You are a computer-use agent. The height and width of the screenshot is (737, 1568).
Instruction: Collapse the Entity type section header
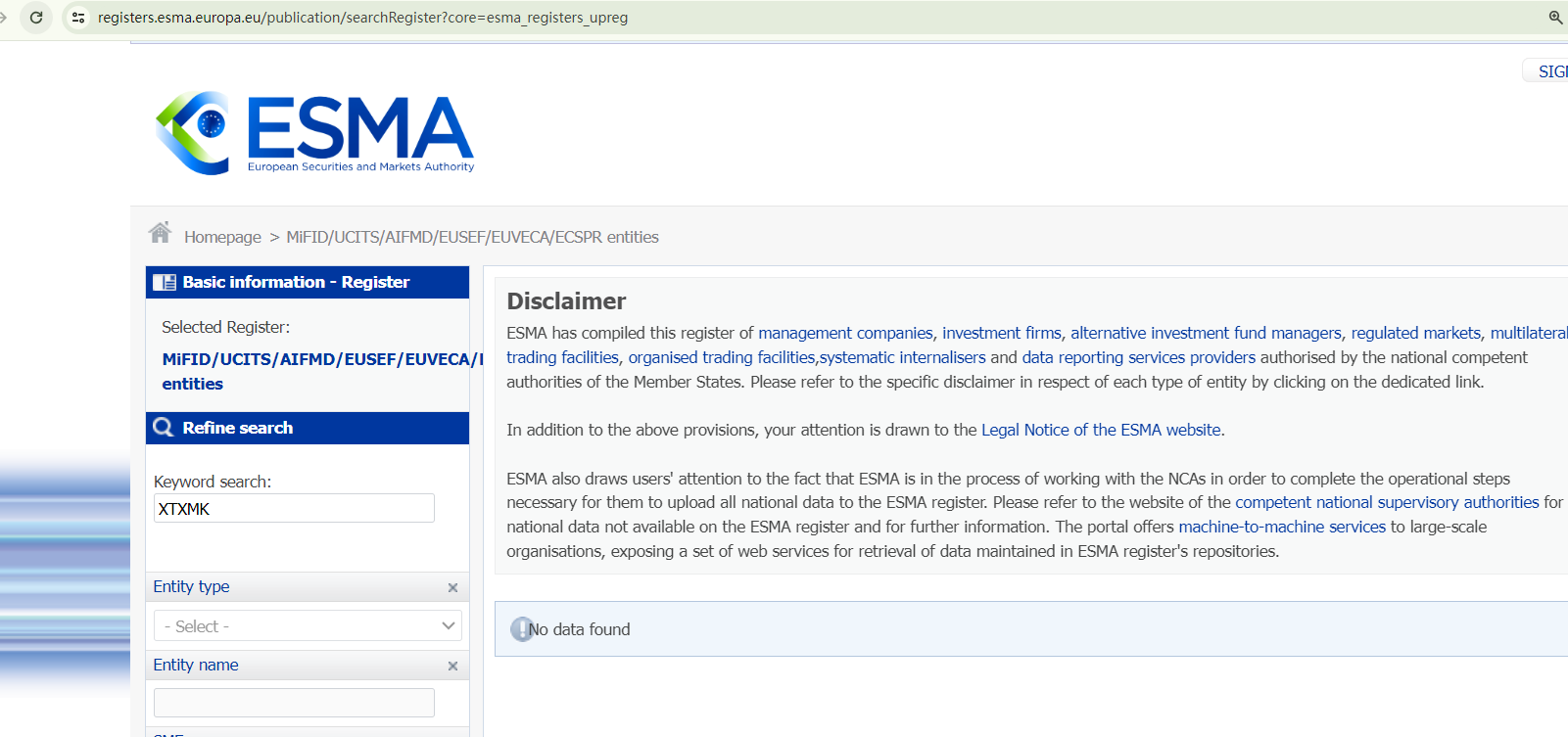(192, 586)
